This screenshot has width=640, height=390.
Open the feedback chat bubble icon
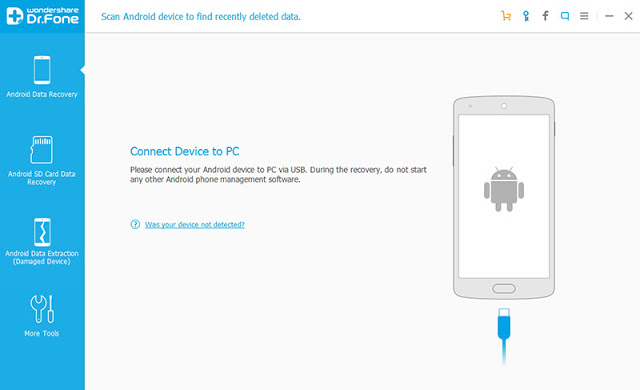(x=565, y=16)
